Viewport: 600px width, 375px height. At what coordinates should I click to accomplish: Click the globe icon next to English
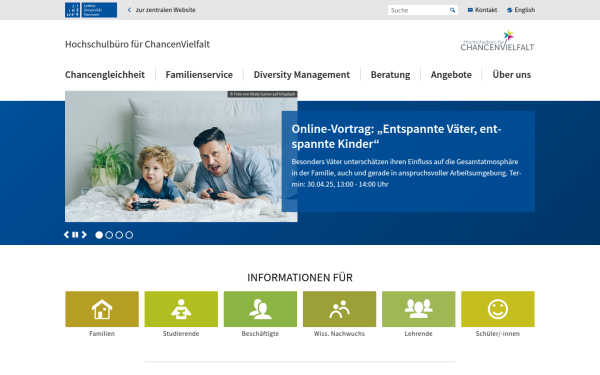pos(509,10)
